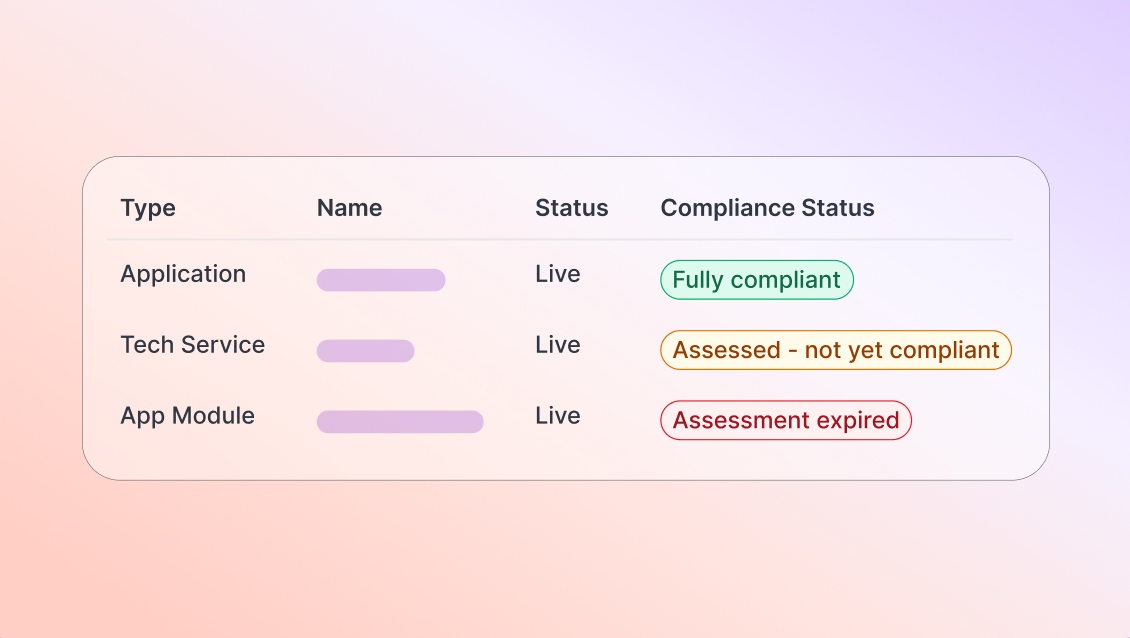Image resolution: width=1130 pixels, height=638 pixels.
Task: Click the Status column header
Action: [x=571, y=208]
